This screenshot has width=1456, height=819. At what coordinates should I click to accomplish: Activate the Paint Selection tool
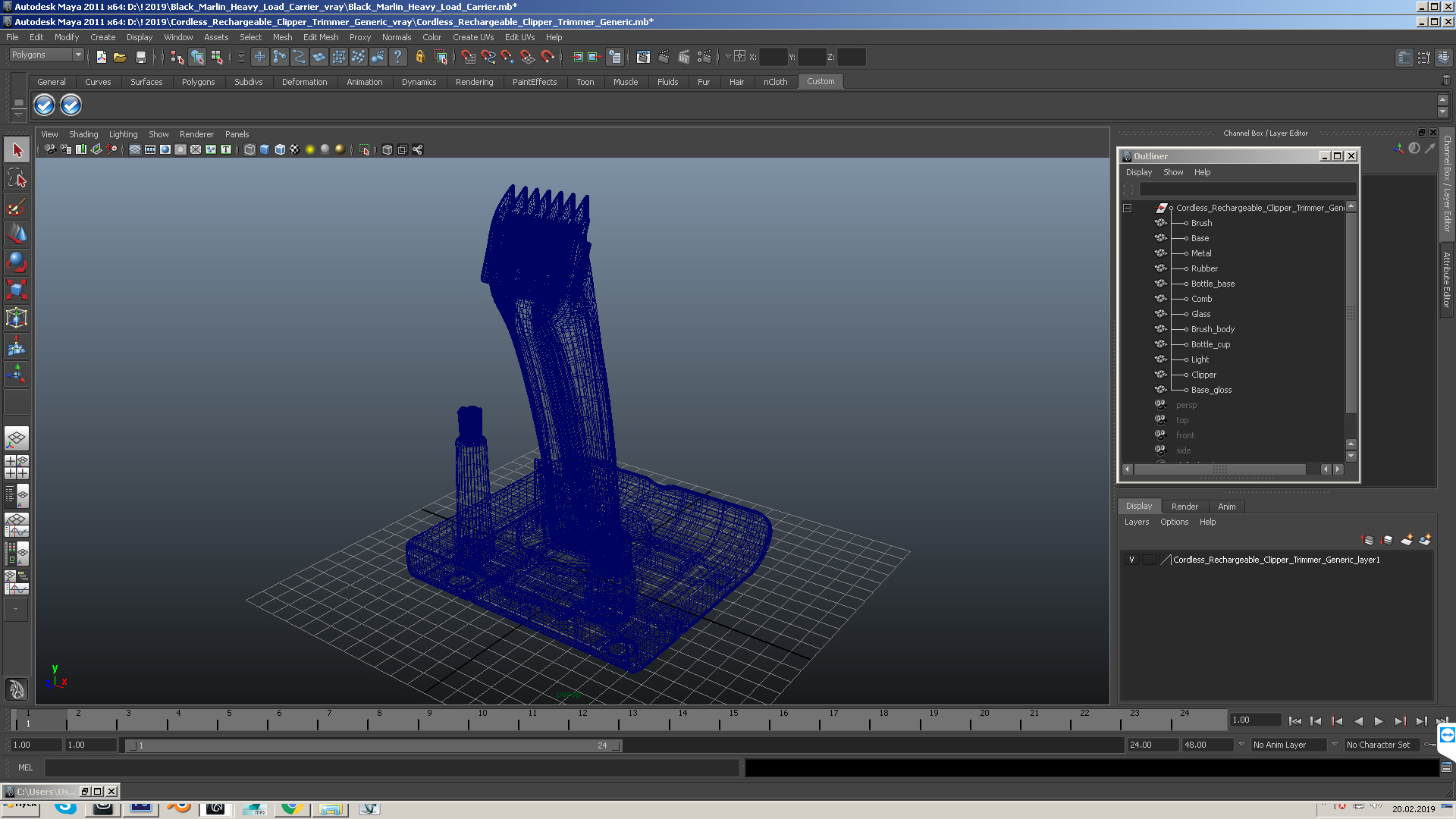point(17,206)
